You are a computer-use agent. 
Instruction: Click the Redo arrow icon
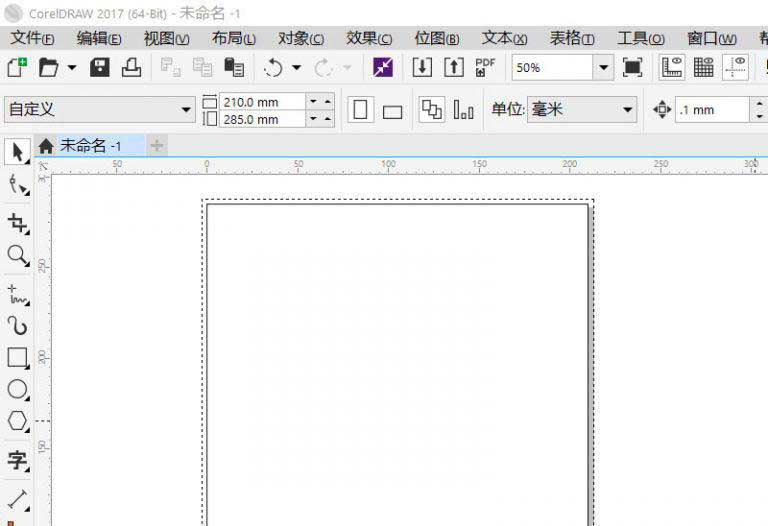[x=324, y=68]
